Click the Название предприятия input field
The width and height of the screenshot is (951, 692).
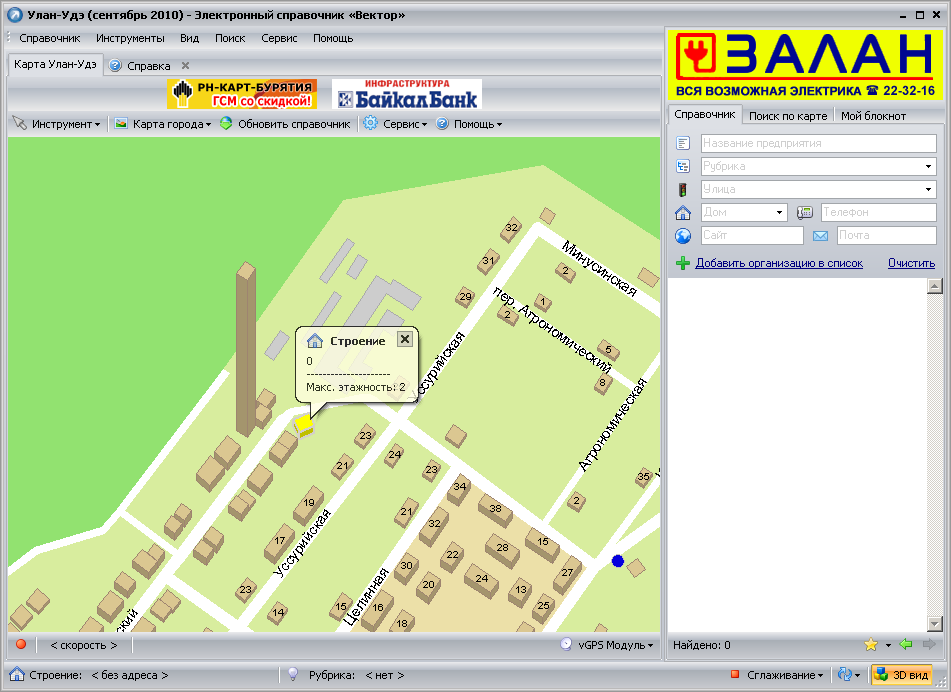(x=818, y=143)
